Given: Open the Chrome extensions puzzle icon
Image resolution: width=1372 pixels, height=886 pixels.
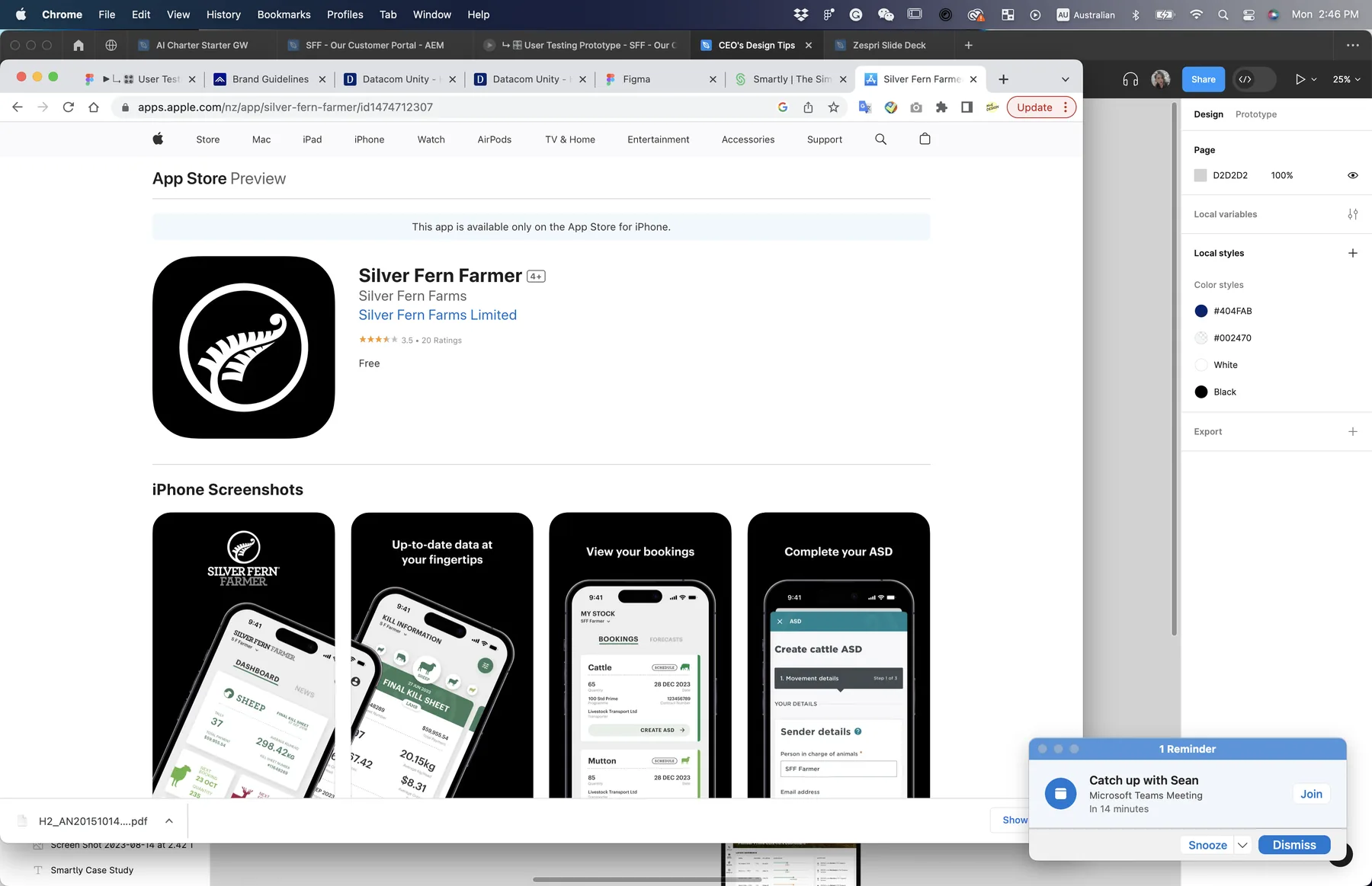Looking at the screenshot, I should point(941,107).
